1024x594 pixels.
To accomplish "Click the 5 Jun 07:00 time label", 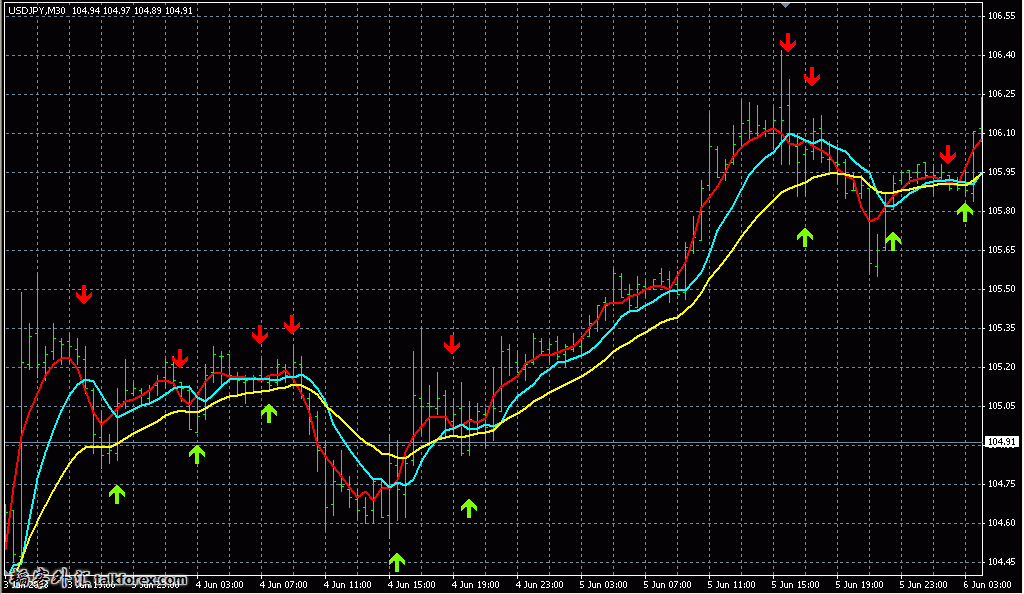I will tap(667, 584).
